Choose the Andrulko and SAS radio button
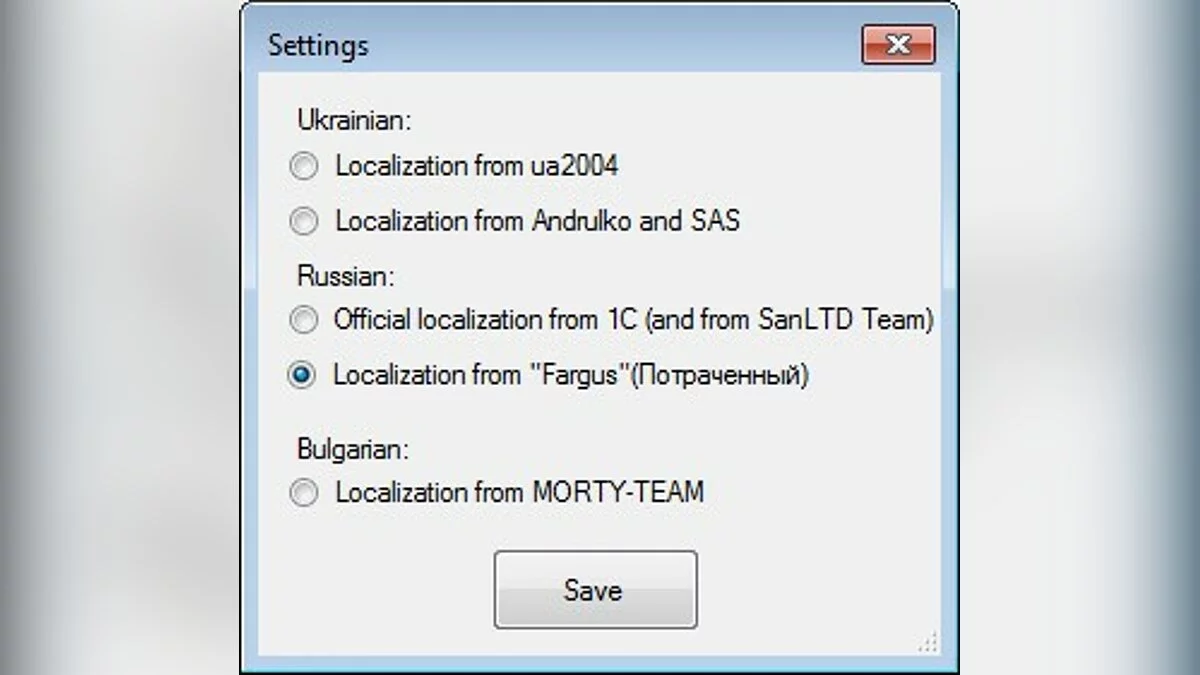The height and width of the screenshot is (675, 1200). 304,221
